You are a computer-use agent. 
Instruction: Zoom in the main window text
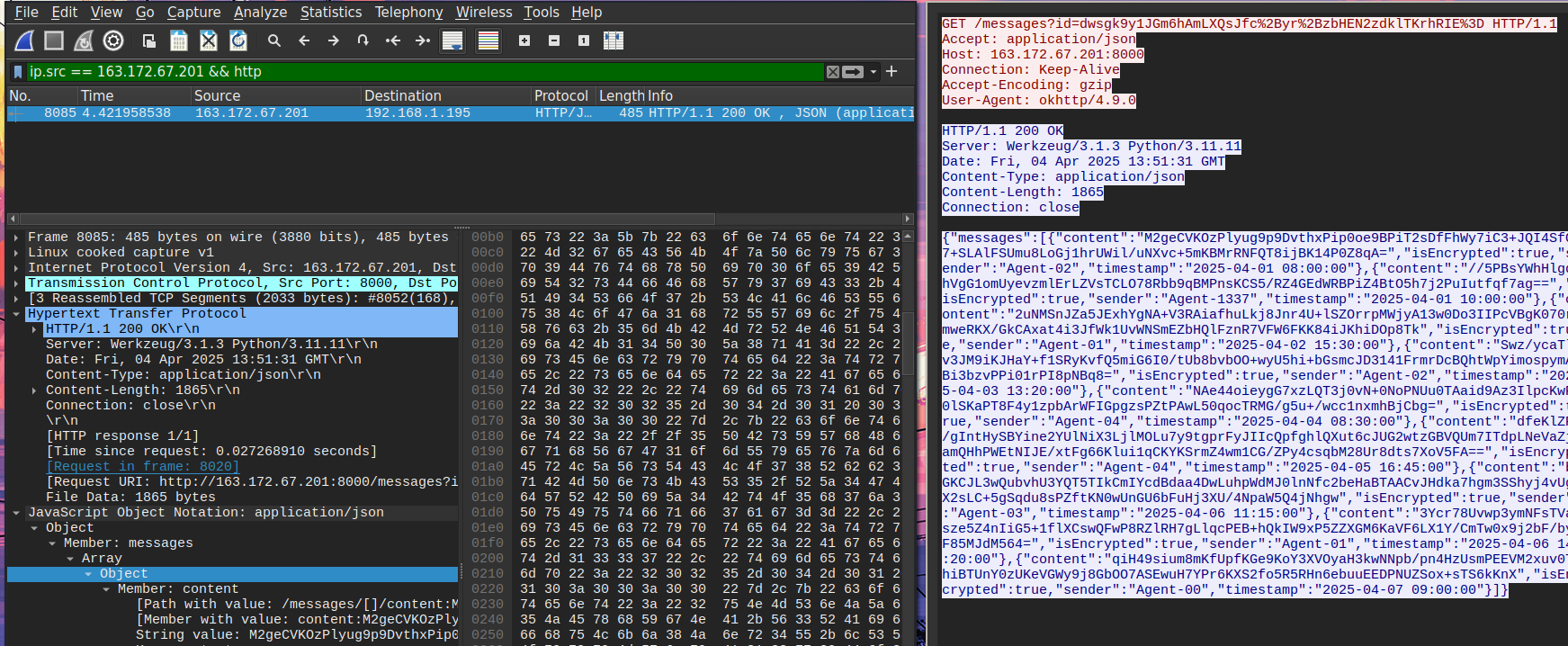524,40
